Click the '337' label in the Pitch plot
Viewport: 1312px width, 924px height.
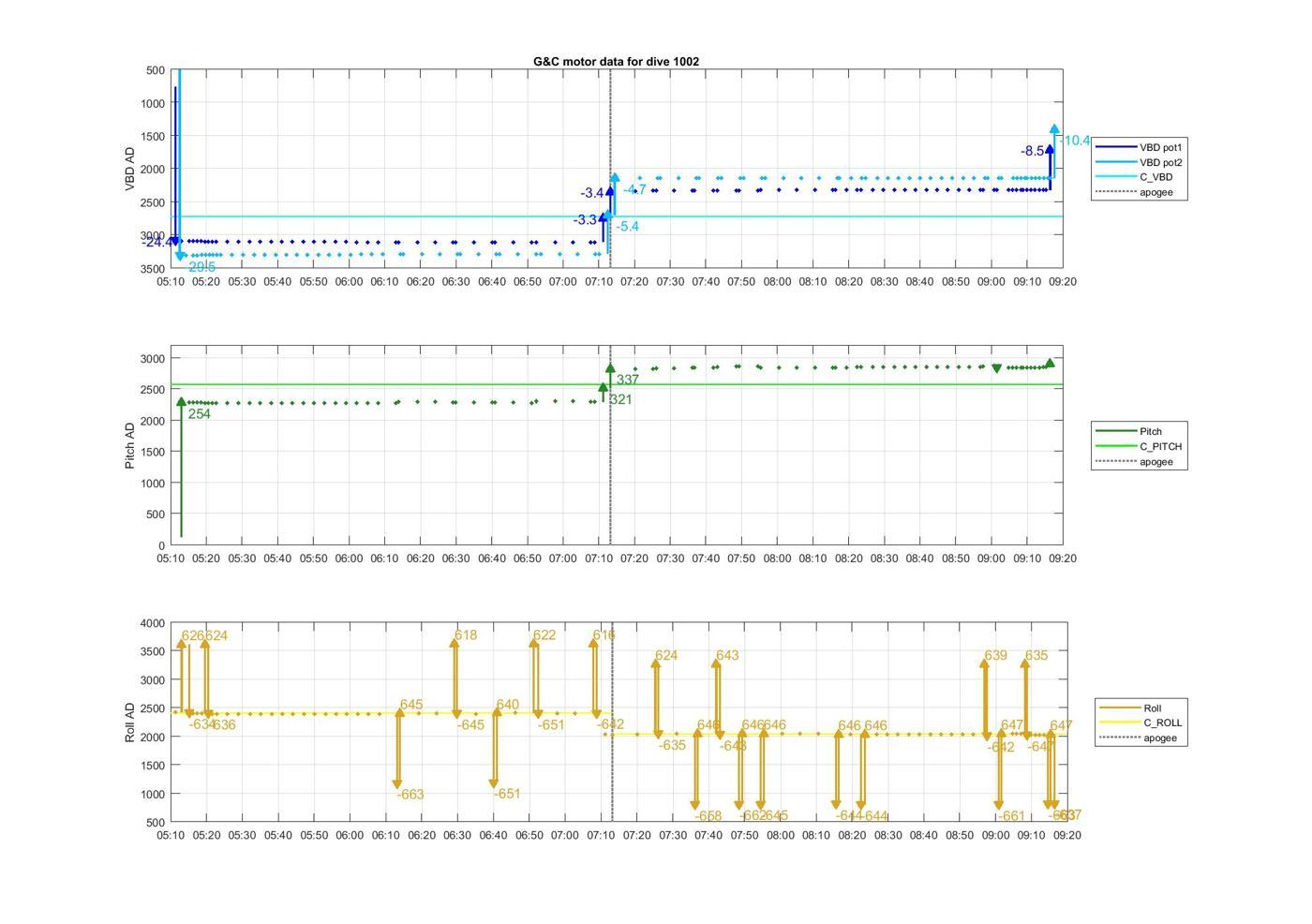(628, 380)
